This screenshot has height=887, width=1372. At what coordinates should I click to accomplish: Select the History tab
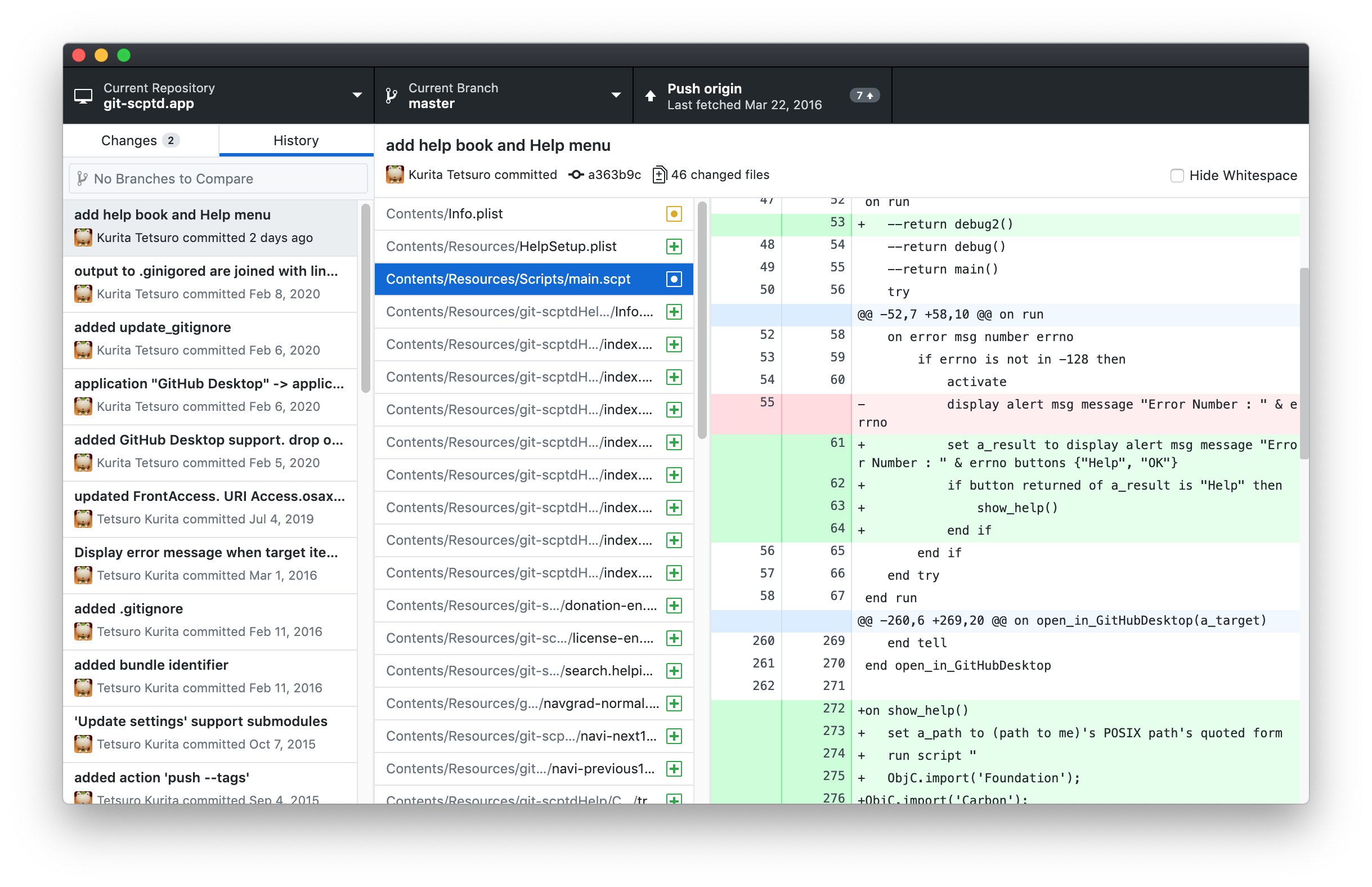(296, 141)
